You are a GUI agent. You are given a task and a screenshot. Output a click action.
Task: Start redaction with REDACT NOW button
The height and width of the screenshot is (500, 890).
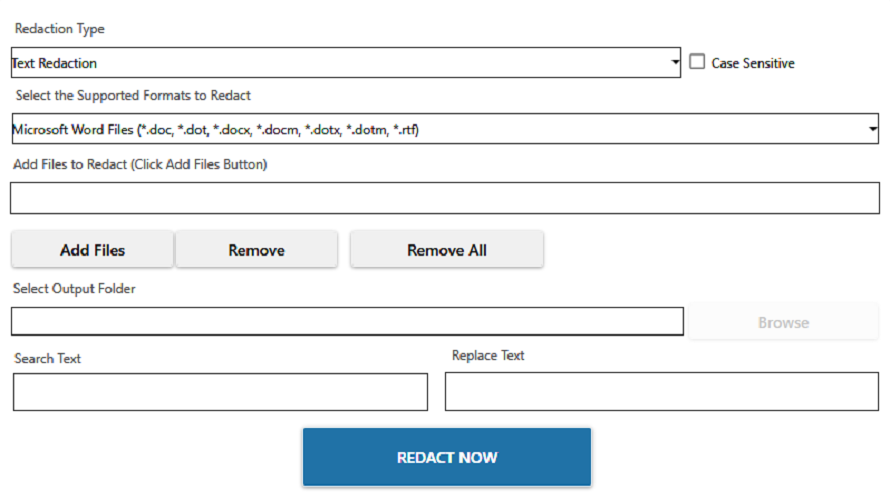click(447, 457)
